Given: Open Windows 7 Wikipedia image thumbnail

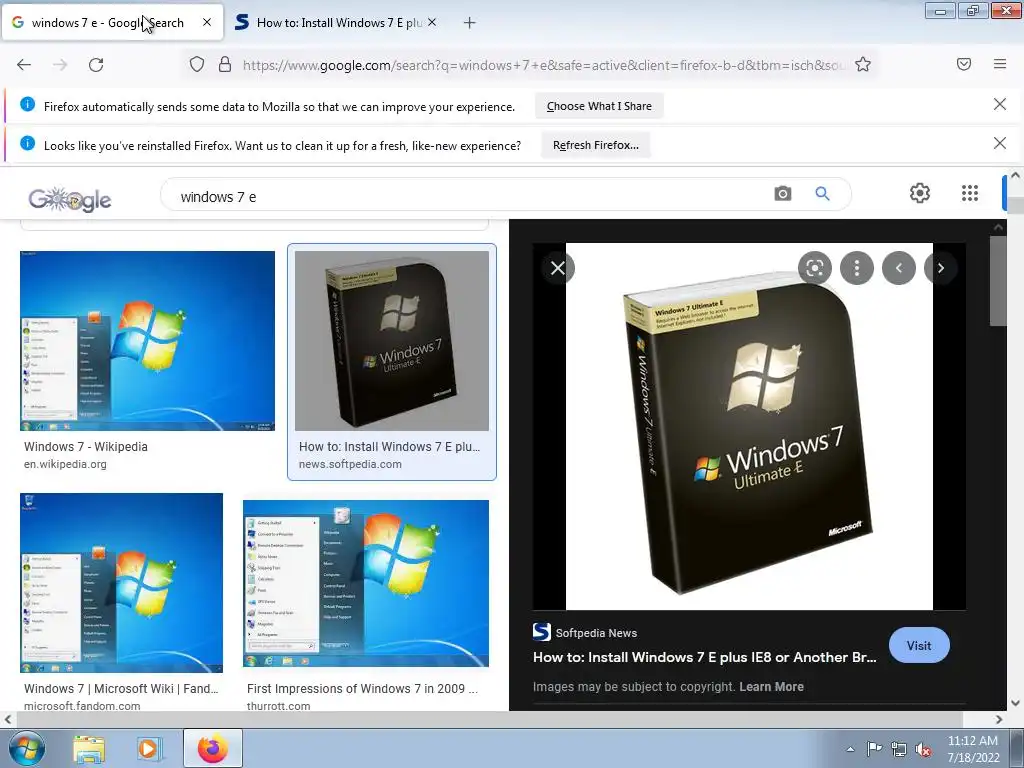Looking at the screenshot, I should pyautogui.click(x=147, y=340).
